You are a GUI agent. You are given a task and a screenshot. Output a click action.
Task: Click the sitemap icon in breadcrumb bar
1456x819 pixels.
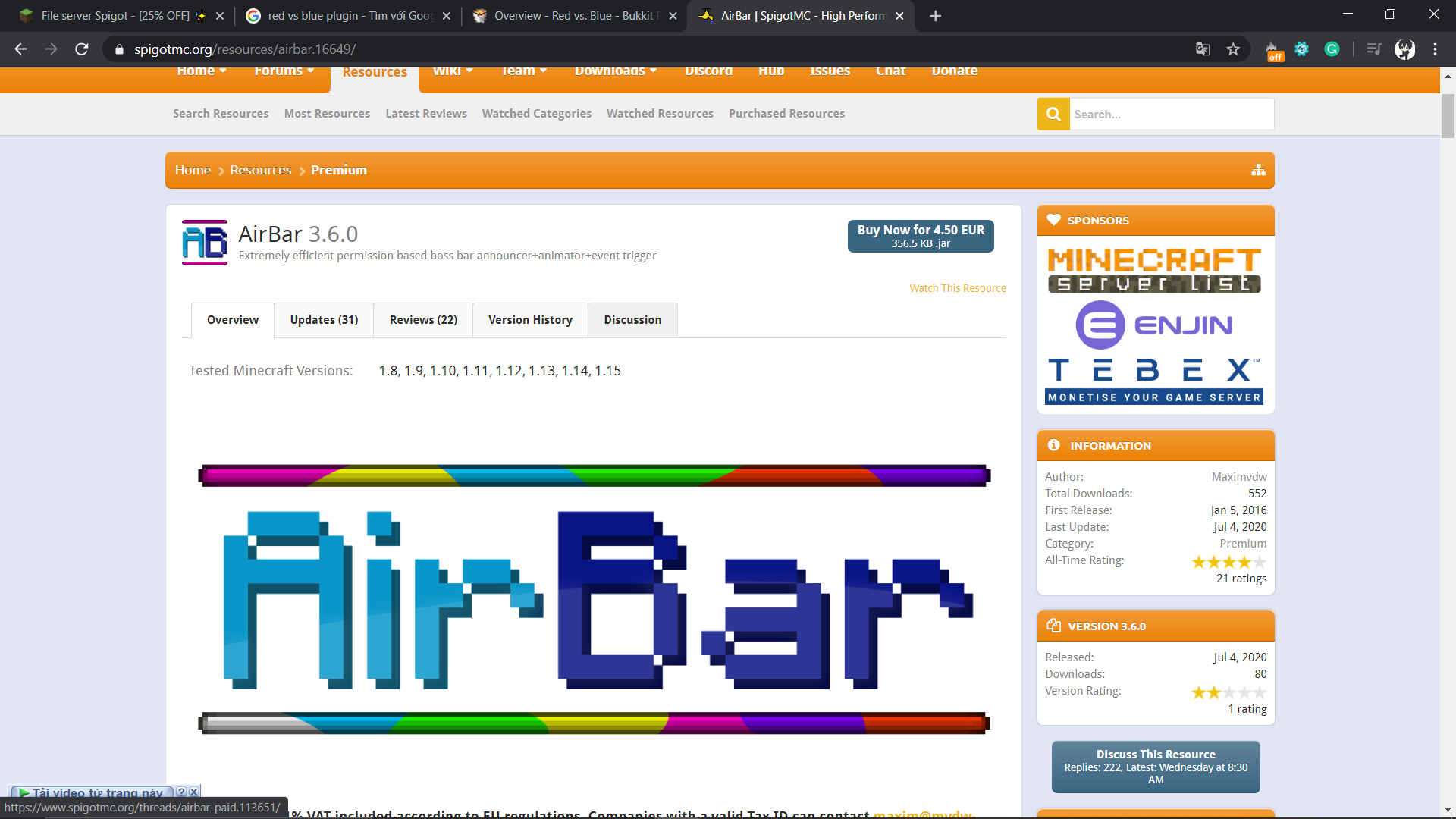[x=1258, y=170]
